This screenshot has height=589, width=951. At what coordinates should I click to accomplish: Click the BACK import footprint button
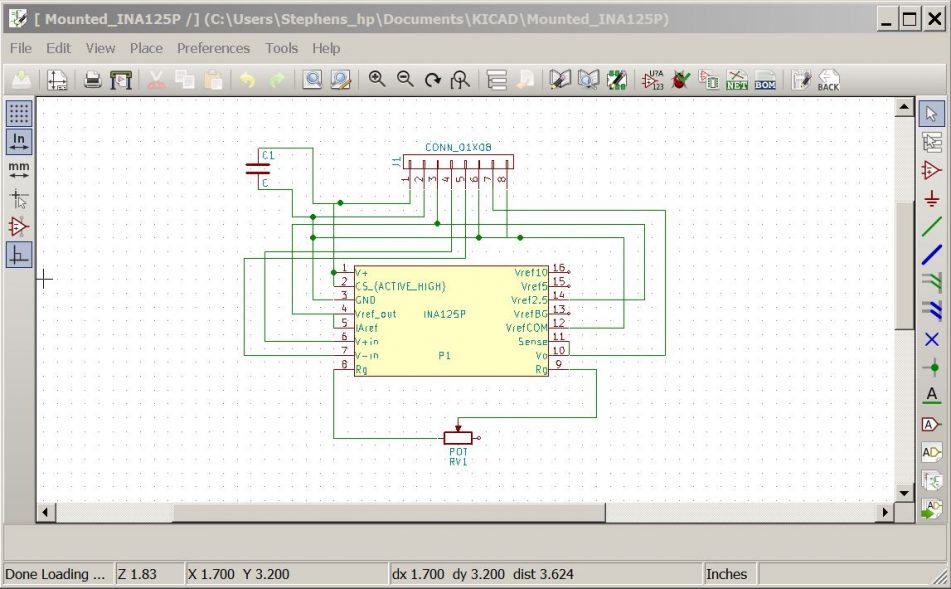click(828, 79)
